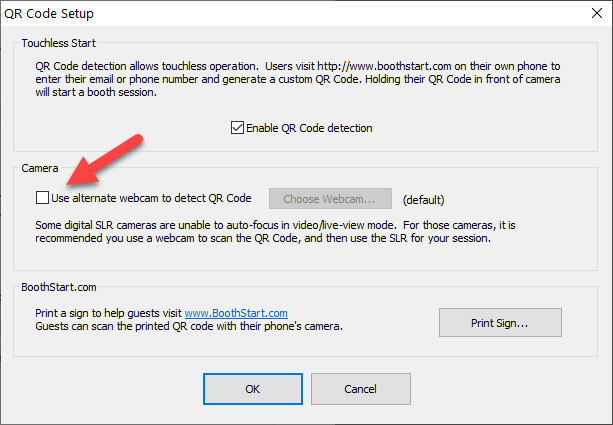Screen dimensions: 613x425
Task: Click the BoothStart.com group heading
Action: pyautogui.click(x=59, y=287)
